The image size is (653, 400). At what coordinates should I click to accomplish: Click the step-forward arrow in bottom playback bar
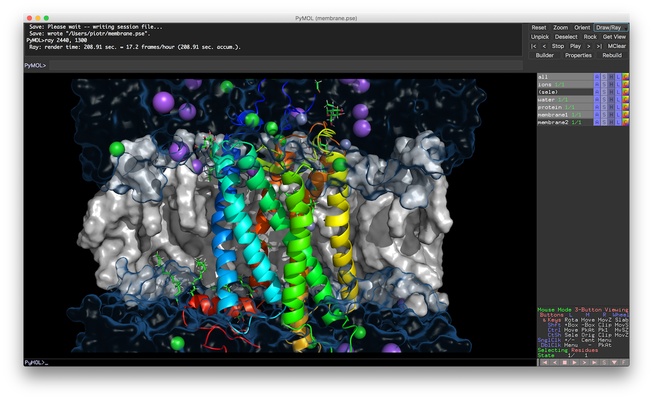coord(584,362)
